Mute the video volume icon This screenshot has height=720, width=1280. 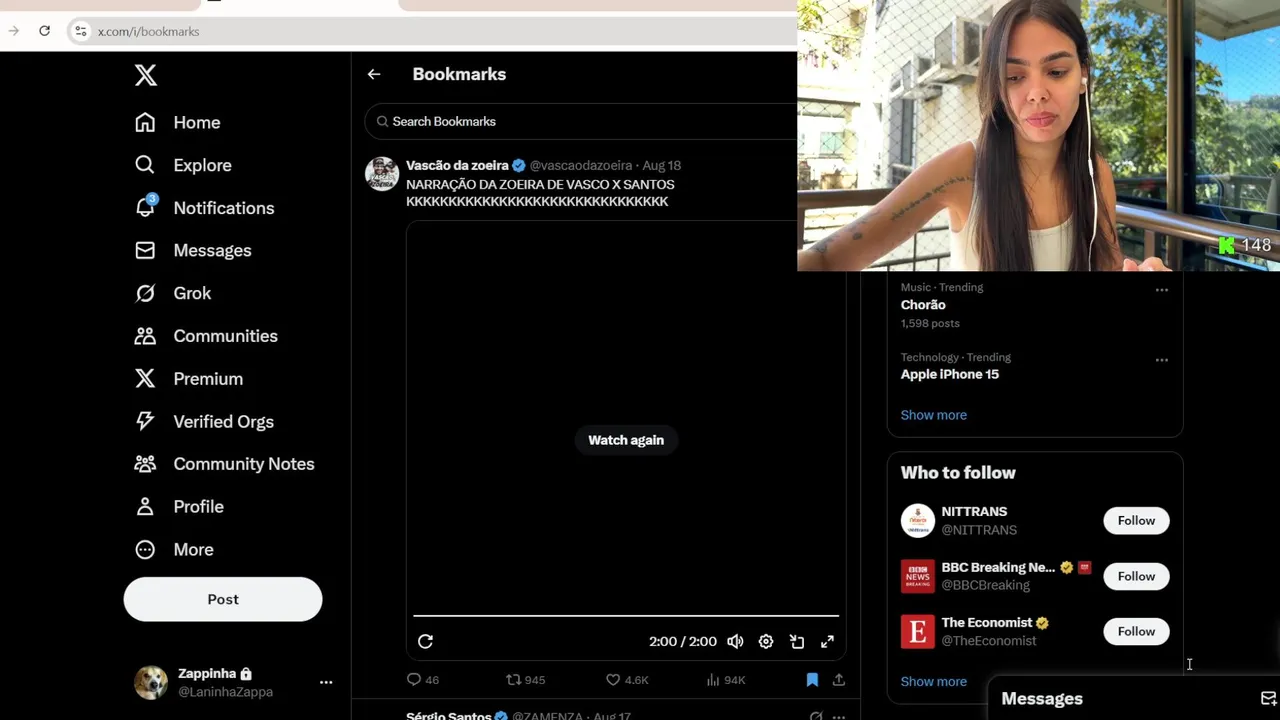point(735,642)
